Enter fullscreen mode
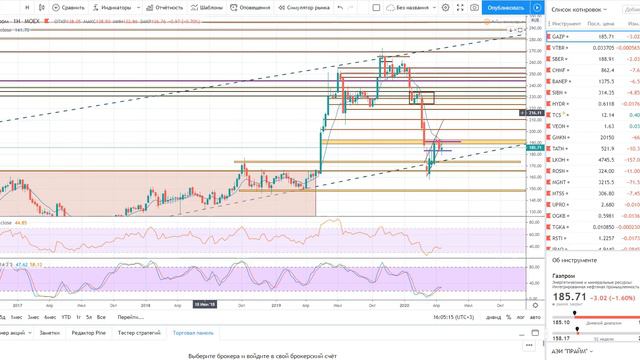 pos(460,7)
